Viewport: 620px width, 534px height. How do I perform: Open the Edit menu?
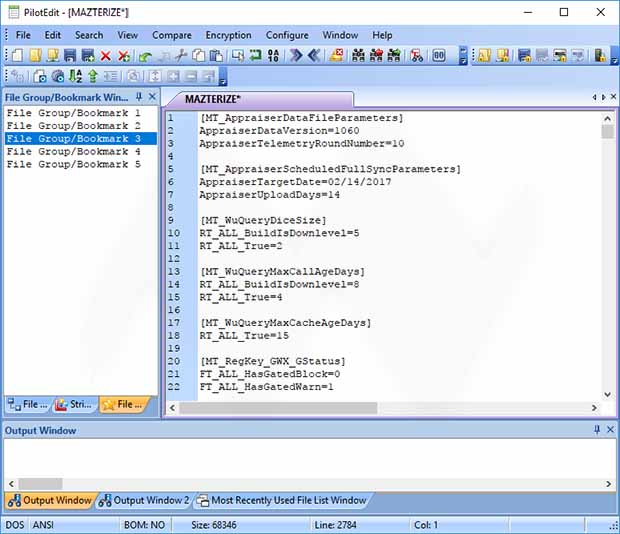pyautogui.click(x=53, y=35)
